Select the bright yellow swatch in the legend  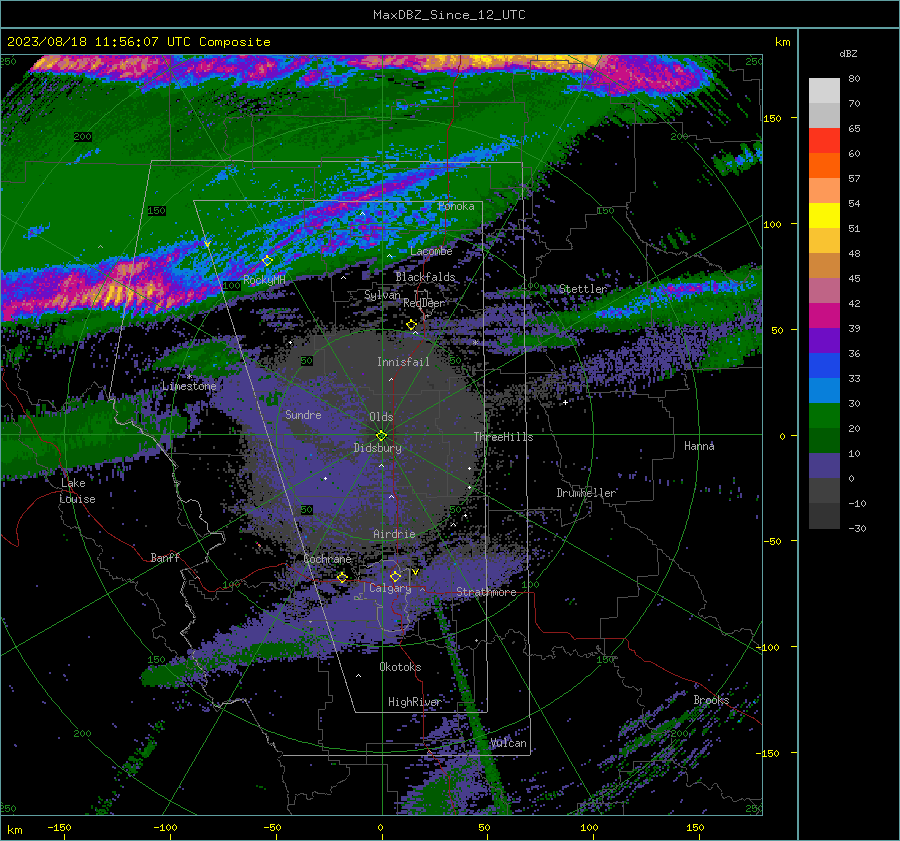tap(824, 216)
